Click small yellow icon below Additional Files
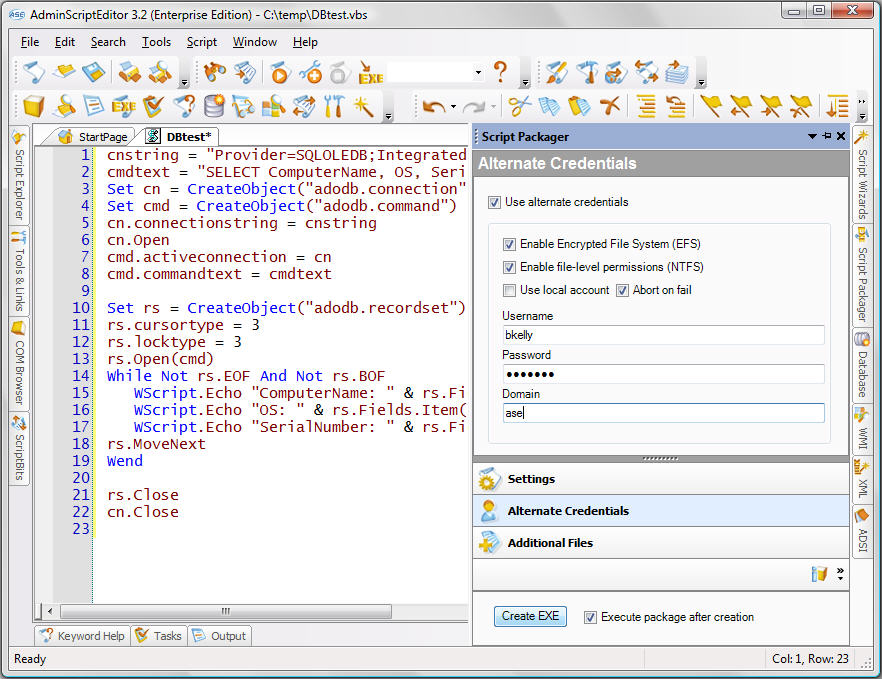 click(820, 574)
